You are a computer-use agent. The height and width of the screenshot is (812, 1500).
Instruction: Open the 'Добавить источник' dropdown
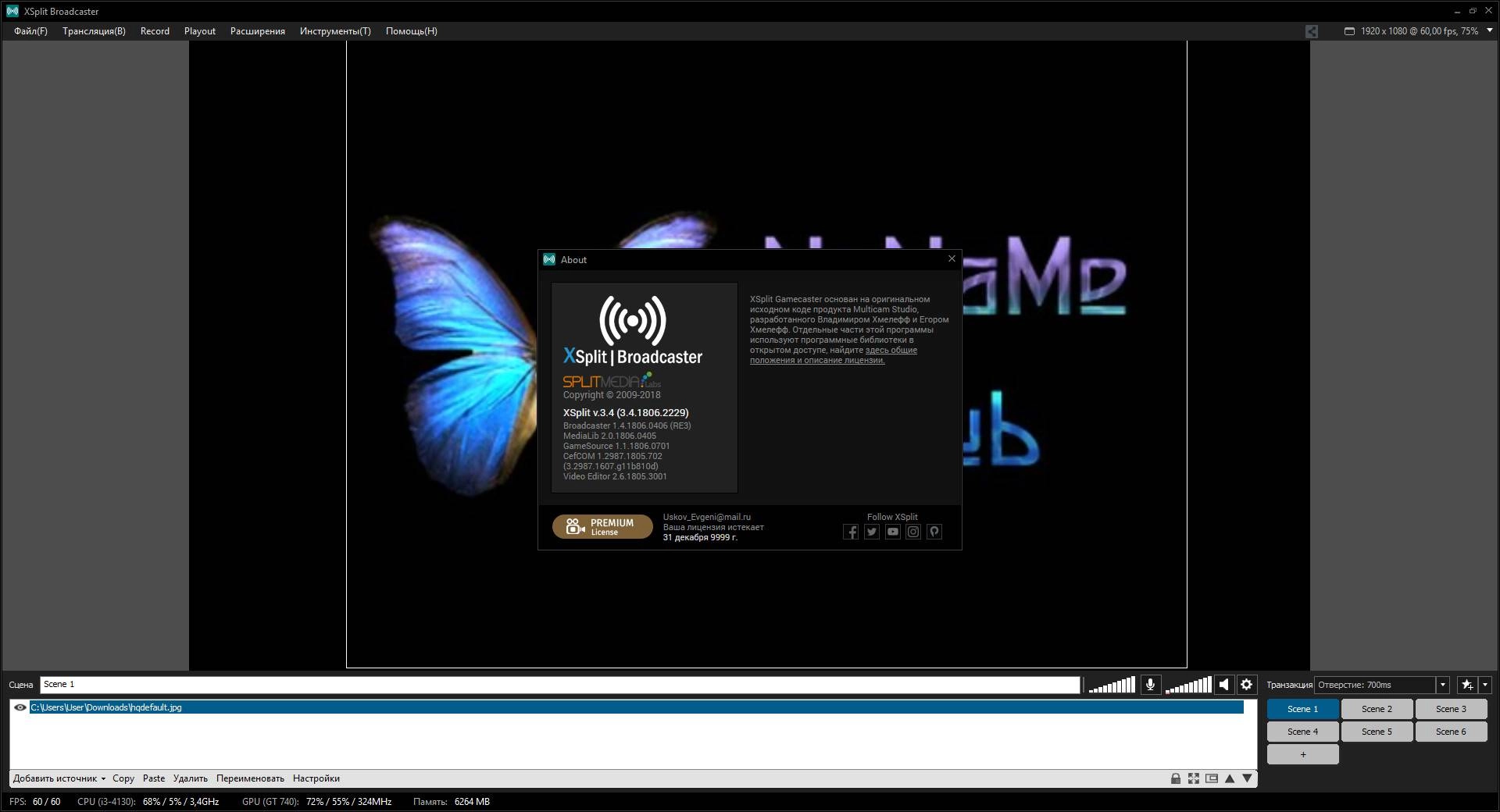click(59, 778)
